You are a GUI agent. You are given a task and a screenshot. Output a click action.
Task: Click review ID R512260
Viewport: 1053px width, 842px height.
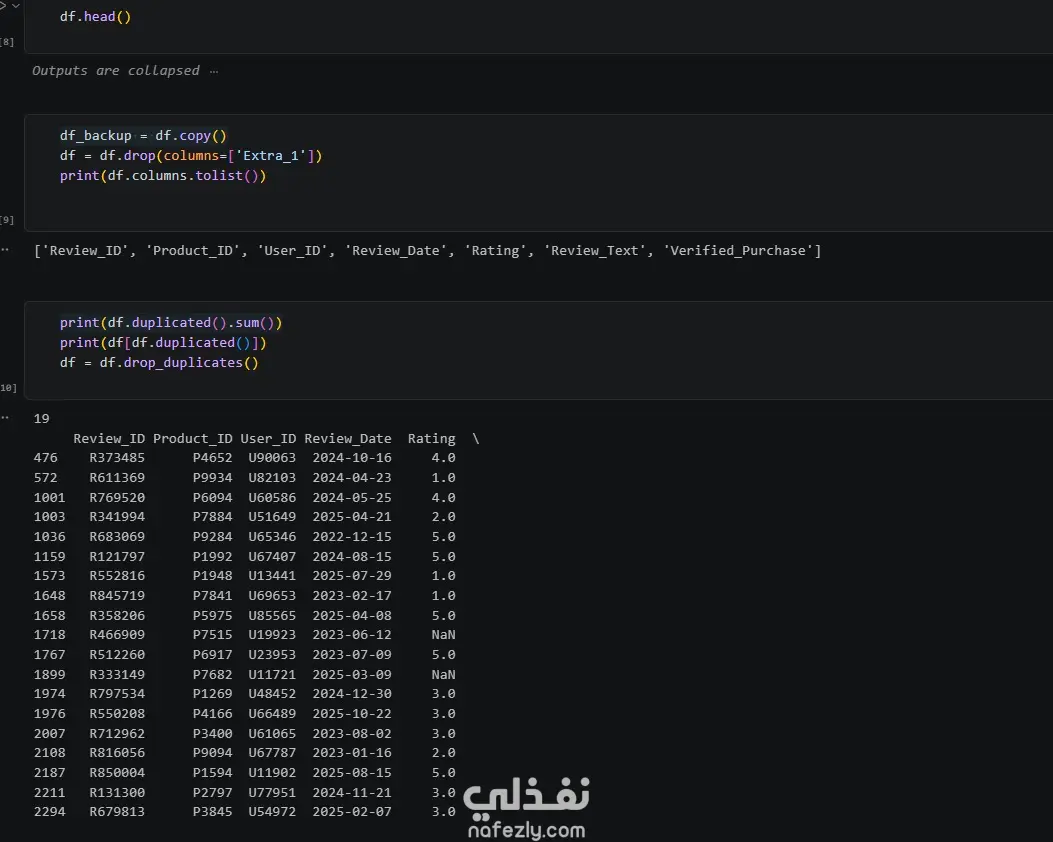pos(117,655)
